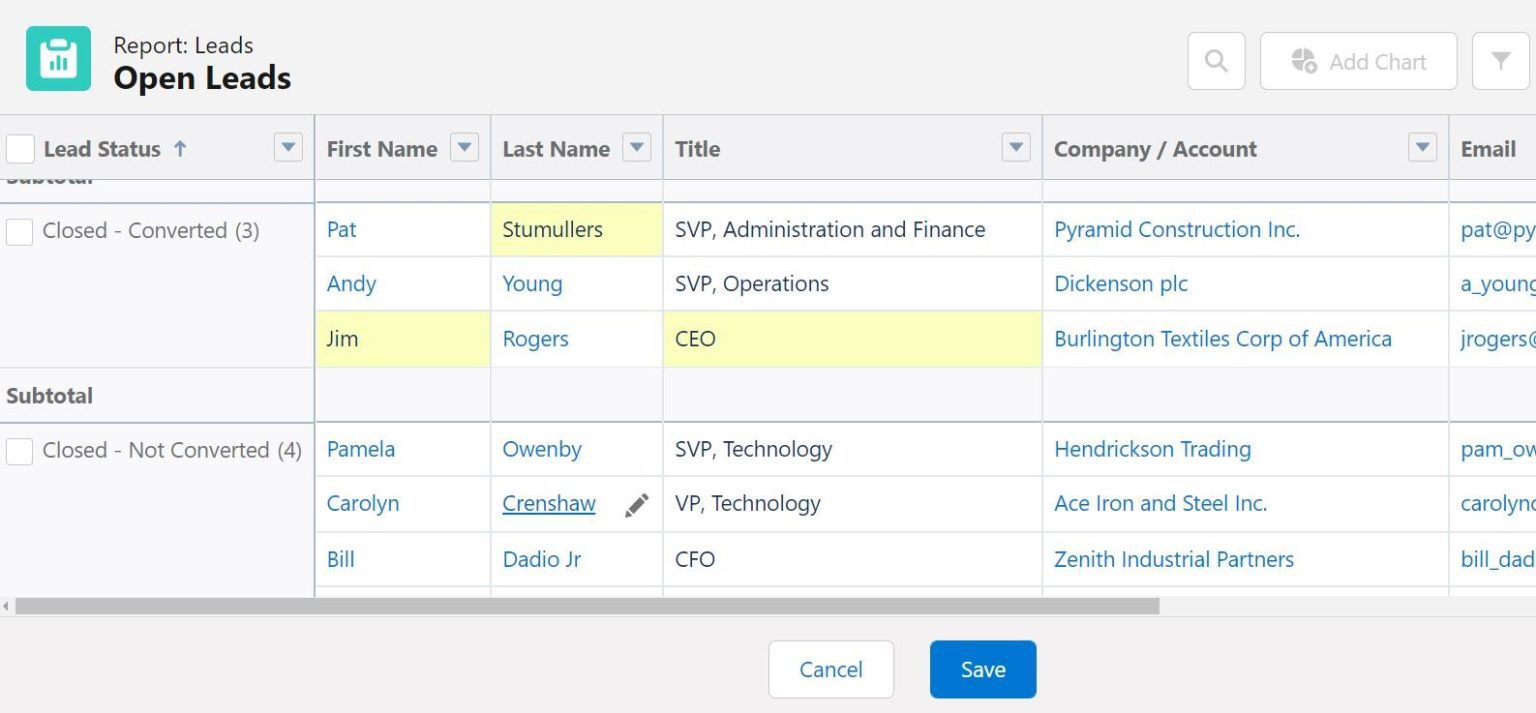Click the Lead Status sort arrow
The width and height of the screenshot is (1536, 713).
point(180,149)
